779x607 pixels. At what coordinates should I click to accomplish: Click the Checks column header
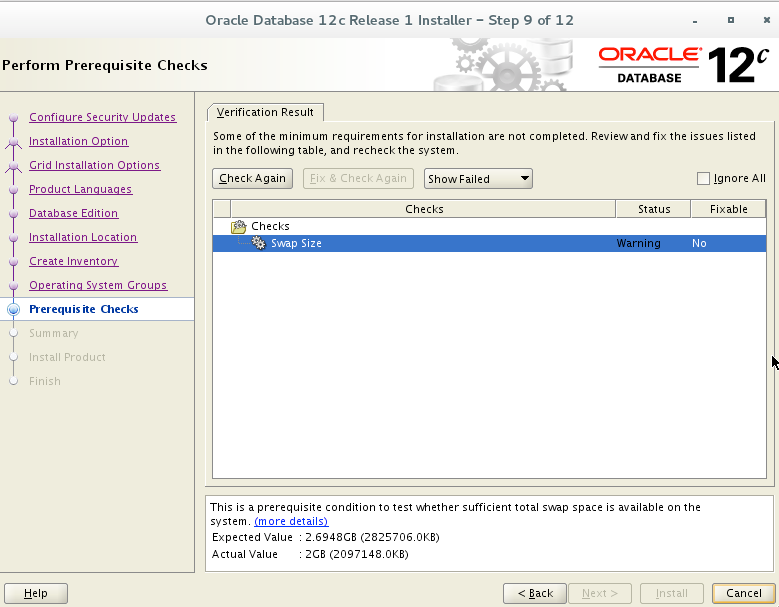pos(423,209)
